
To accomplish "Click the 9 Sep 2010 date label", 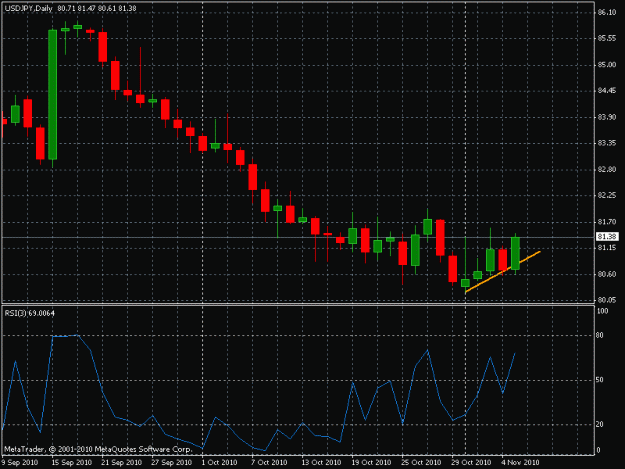I will [20, 462].
